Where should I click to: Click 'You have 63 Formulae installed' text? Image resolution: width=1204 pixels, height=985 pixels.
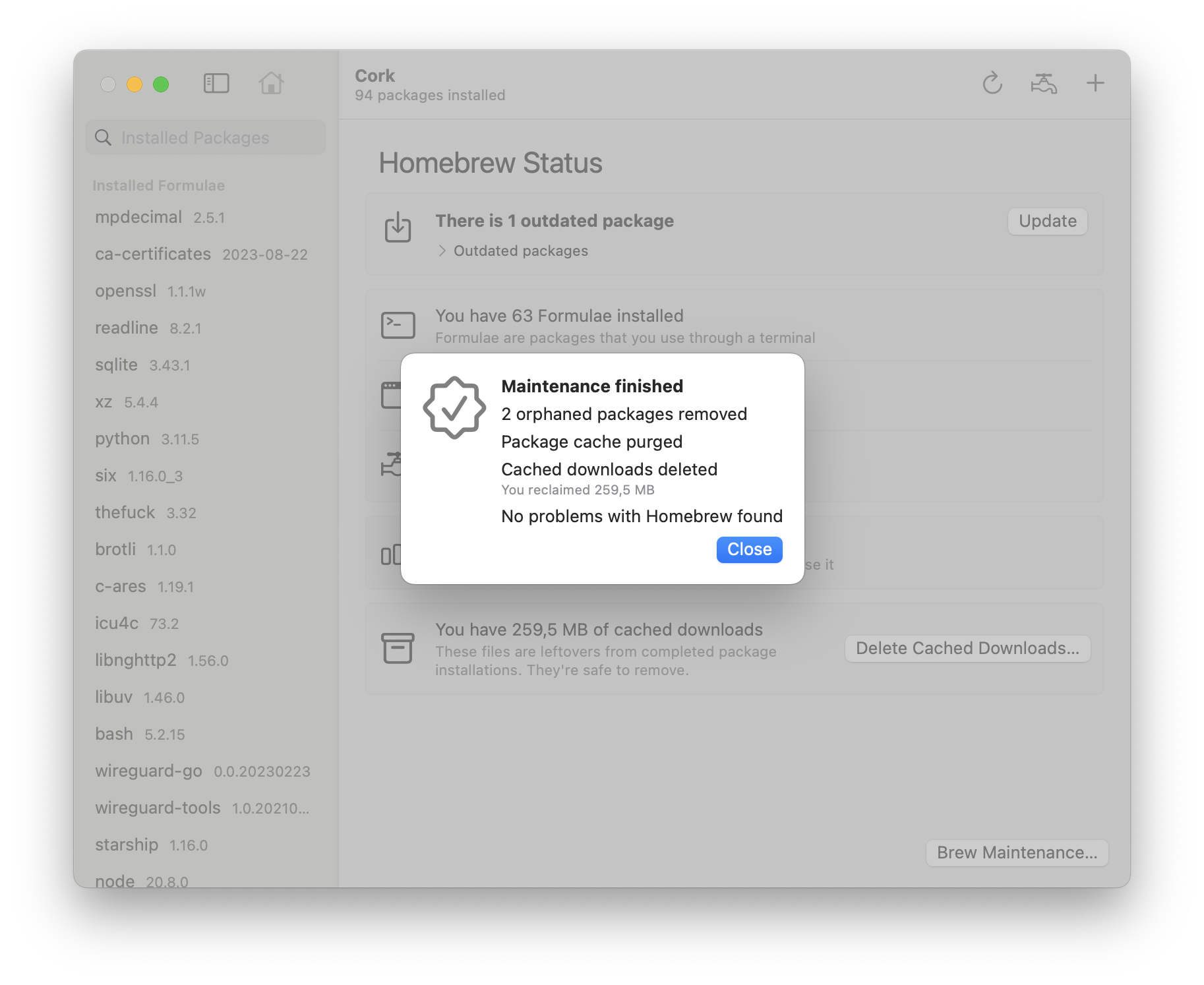click(559, 316)
